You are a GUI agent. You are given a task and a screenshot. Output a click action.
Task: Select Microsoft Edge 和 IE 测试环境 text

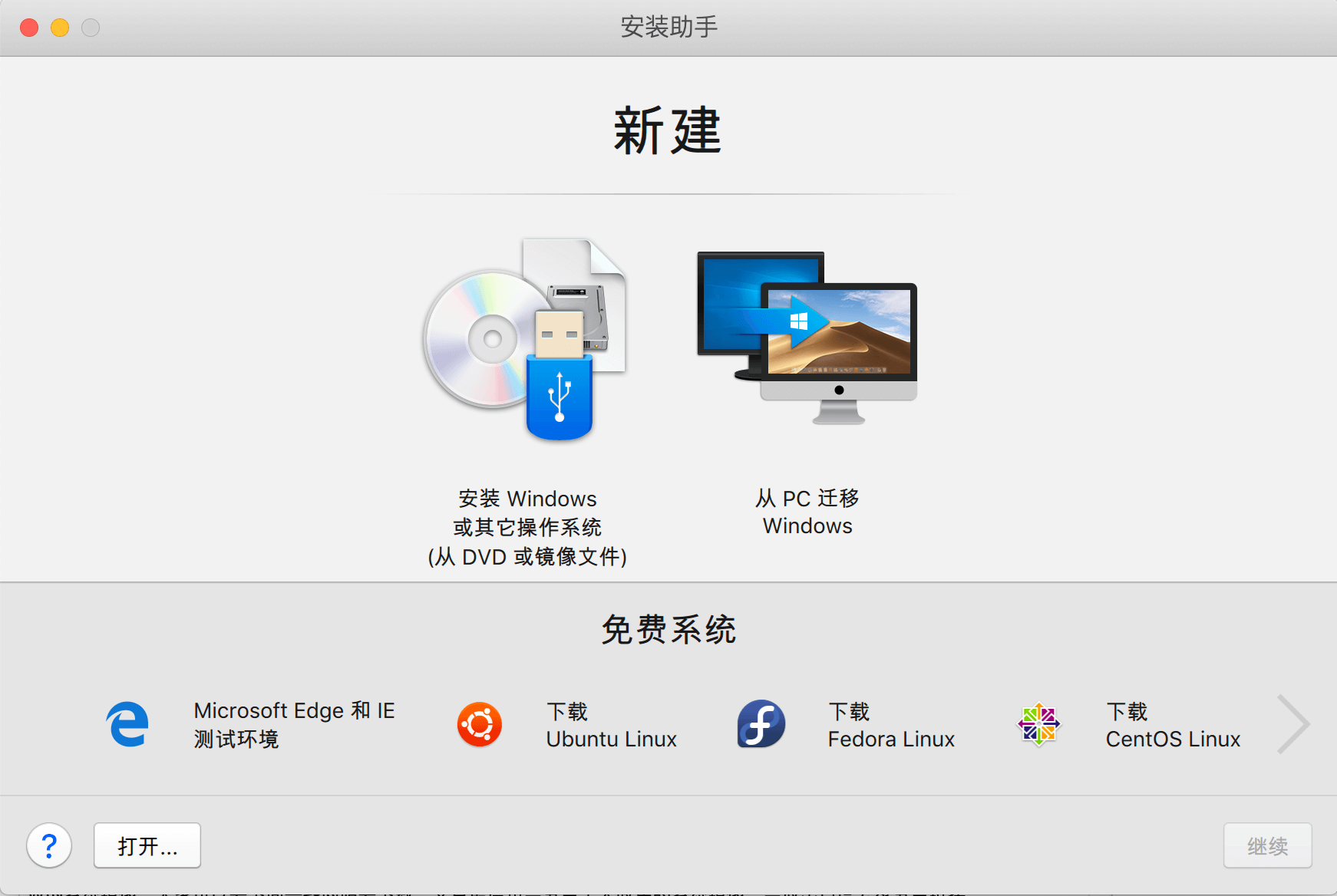[x=294, y=724]
